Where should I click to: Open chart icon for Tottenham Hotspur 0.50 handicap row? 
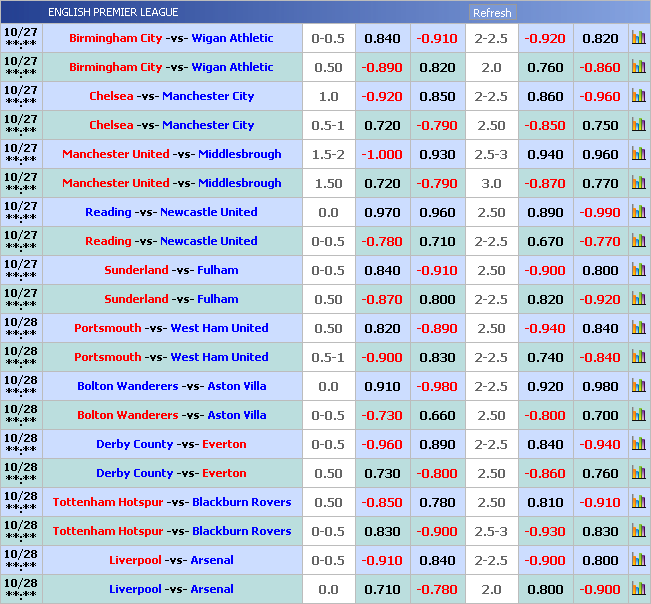tap(638, 503)
